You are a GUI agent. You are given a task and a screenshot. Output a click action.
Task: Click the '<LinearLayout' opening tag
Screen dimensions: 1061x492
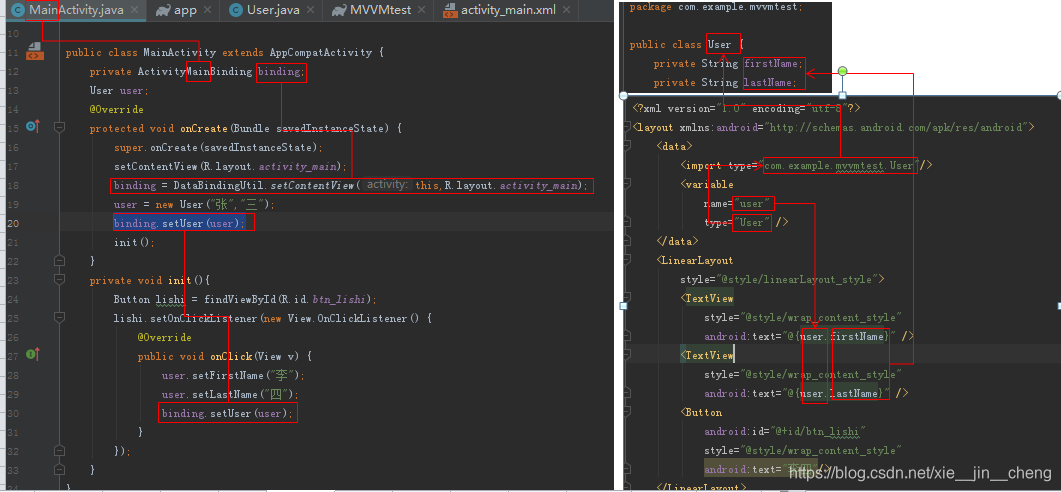695,260
